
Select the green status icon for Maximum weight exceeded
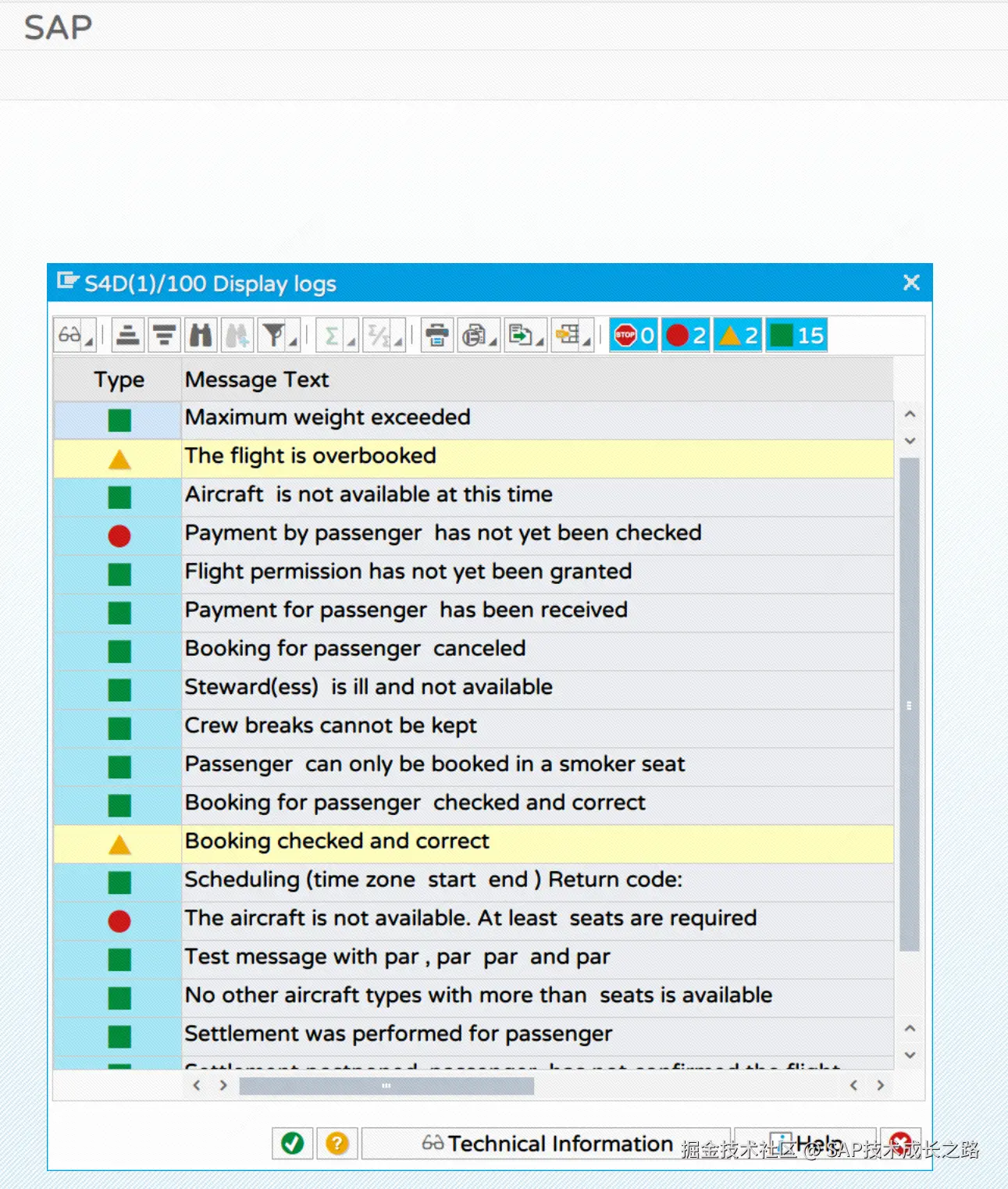(119, 420)
